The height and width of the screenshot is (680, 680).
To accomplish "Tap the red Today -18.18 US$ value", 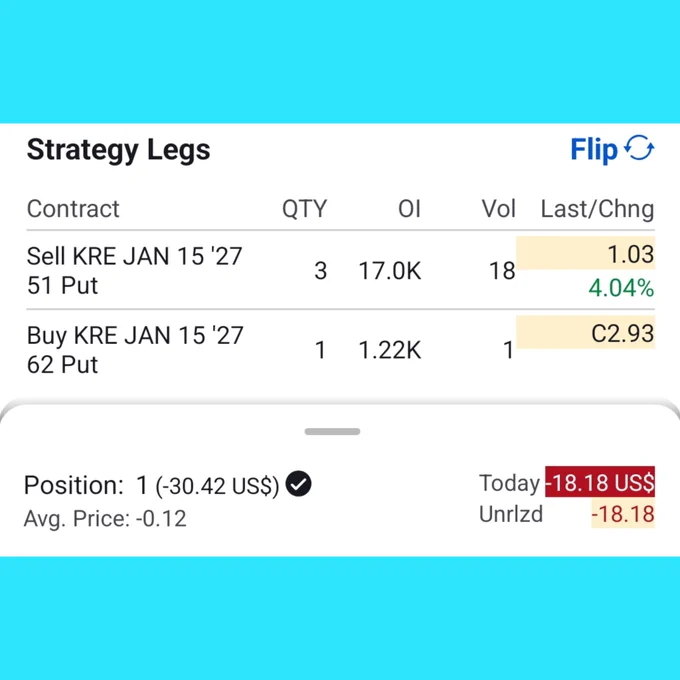I will pyautogui.click(x=600, y=482).
